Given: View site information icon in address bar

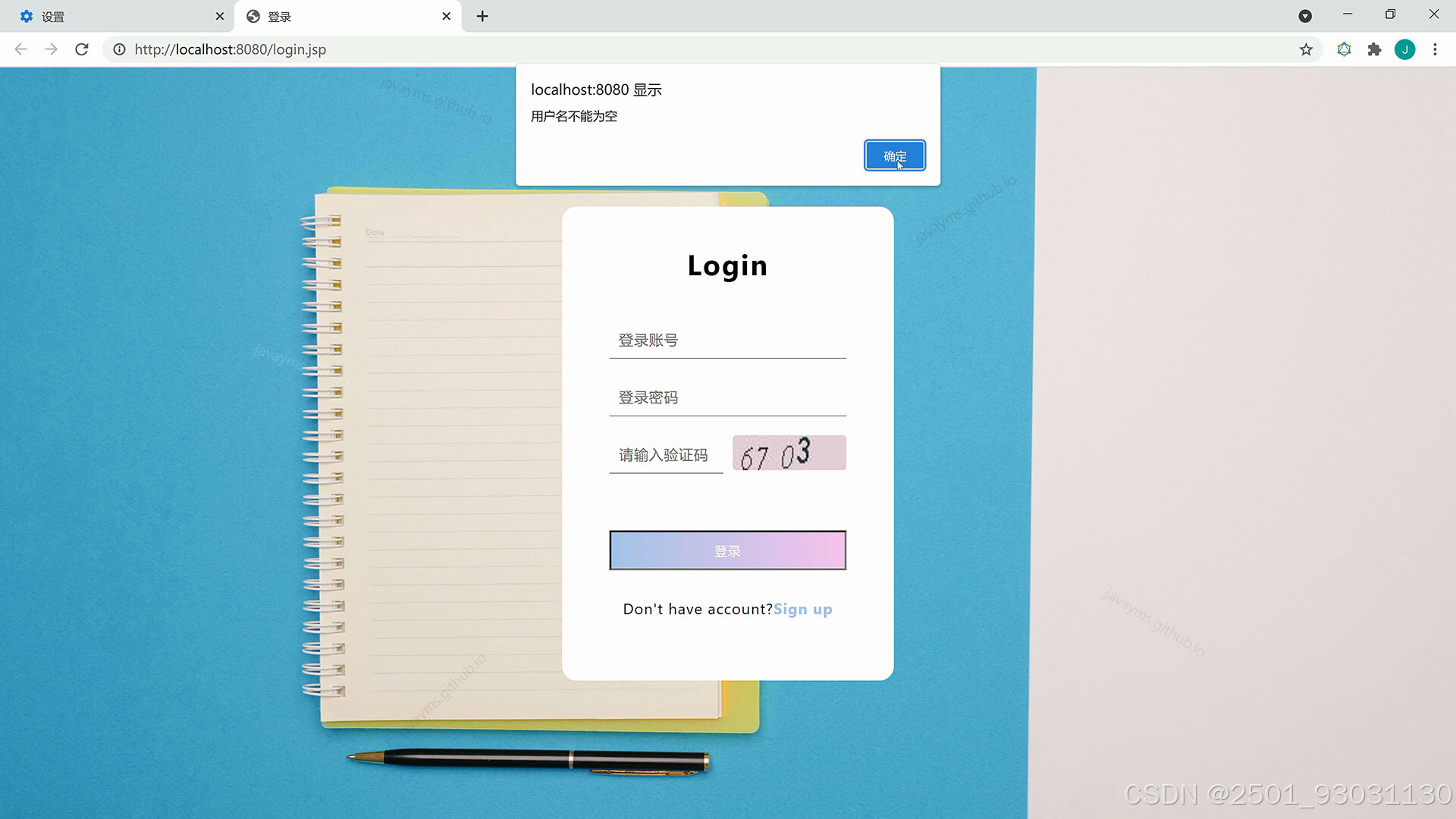Looking at the screenshot, I should pyautogui.click(x=119, y=49).
